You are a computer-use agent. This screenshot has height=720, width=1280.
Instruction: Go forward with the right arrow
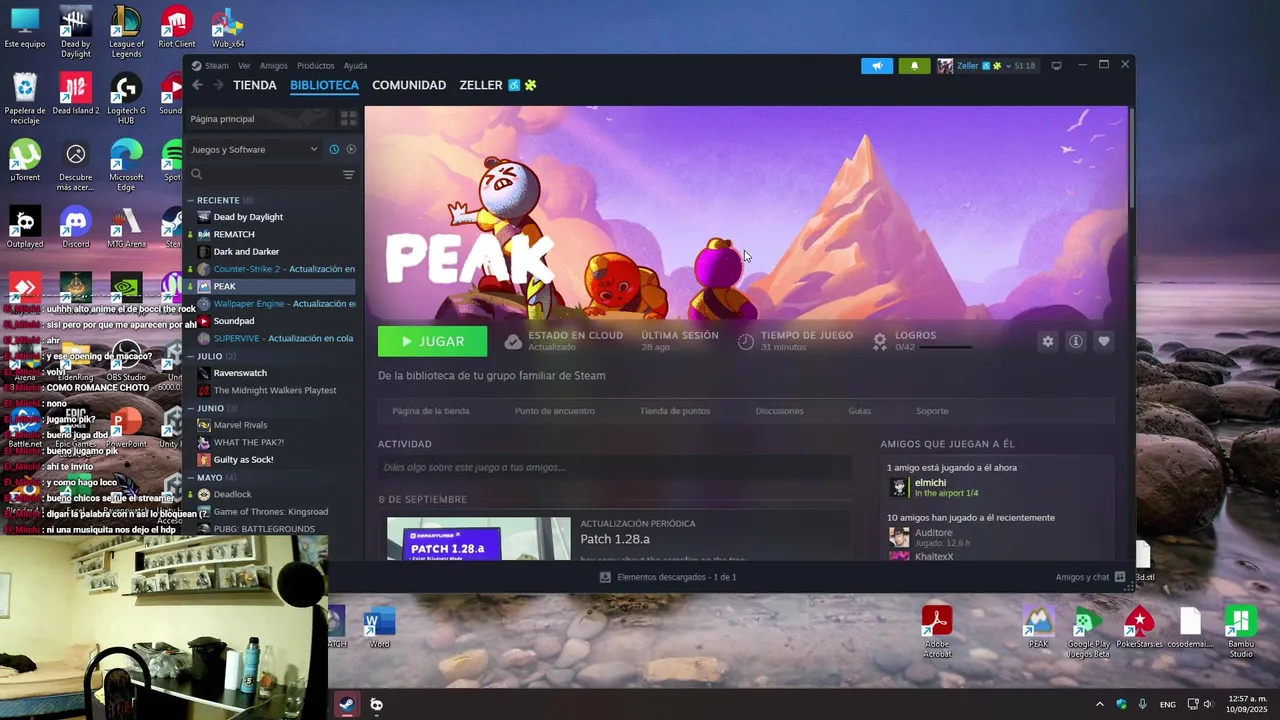[x=218, y=86]
